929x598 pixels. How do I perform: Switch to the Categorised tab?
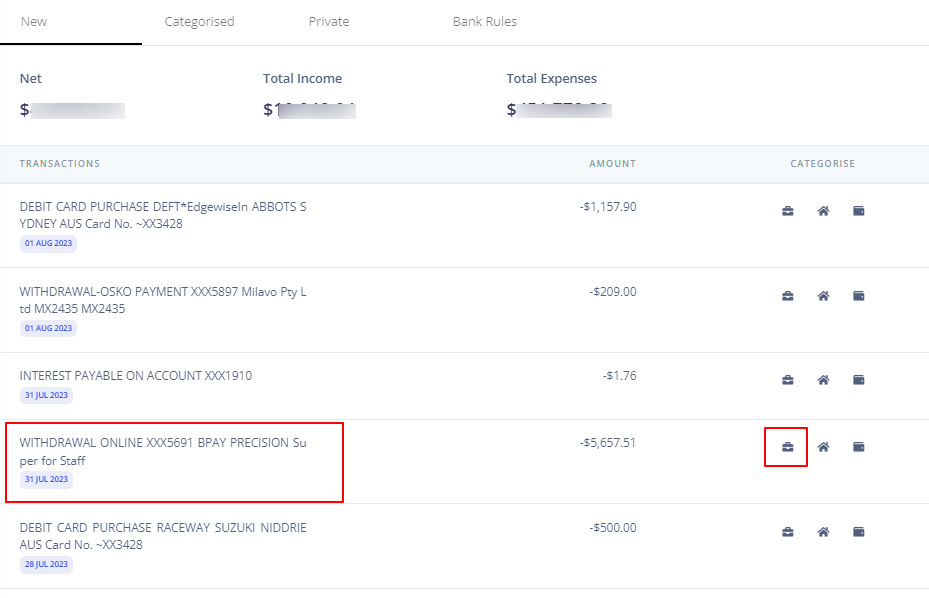pyautogui.click(x=199, y=22)
